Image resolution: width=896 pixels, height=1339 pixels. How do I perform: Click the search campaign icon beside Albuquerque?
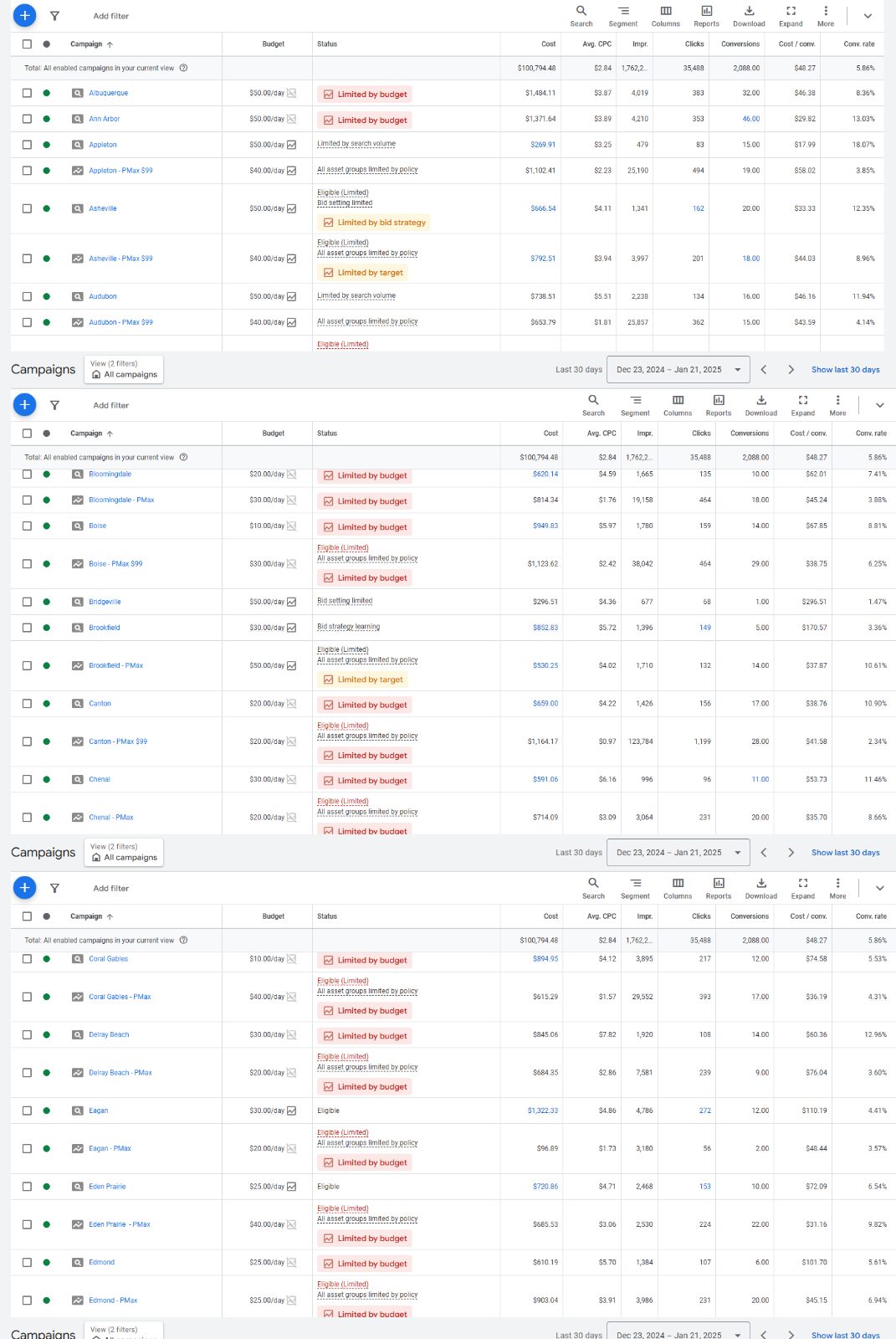[77, 93]
